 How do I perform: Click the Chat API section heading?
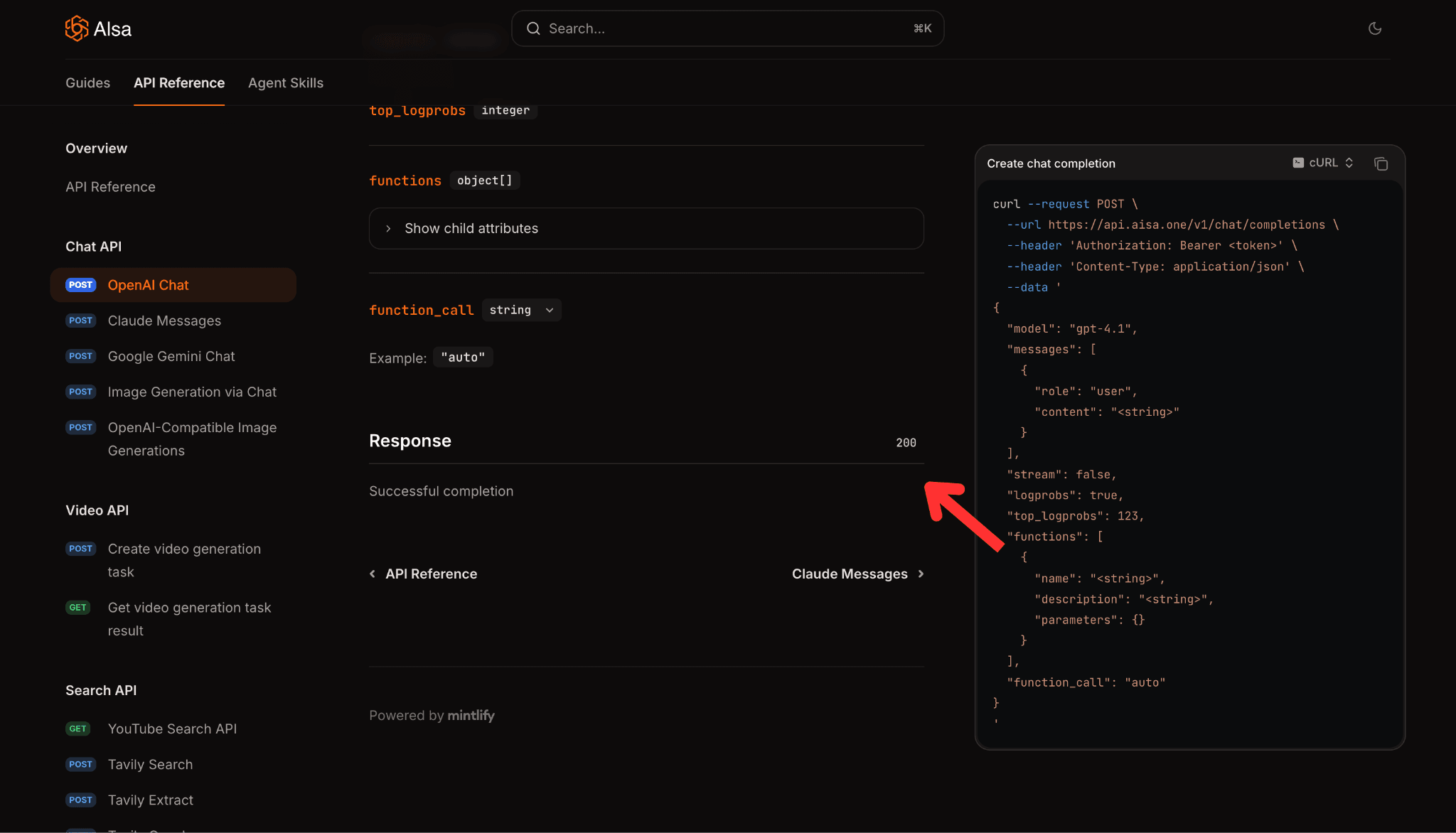[93, 246]
